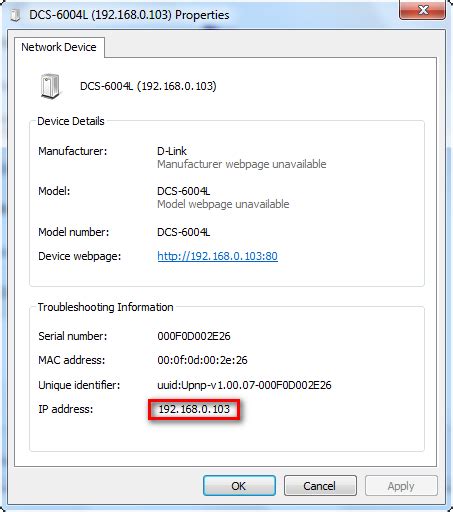
Task: Click the 'Manufacturer webpage unavailable' text
Action: 242,164
